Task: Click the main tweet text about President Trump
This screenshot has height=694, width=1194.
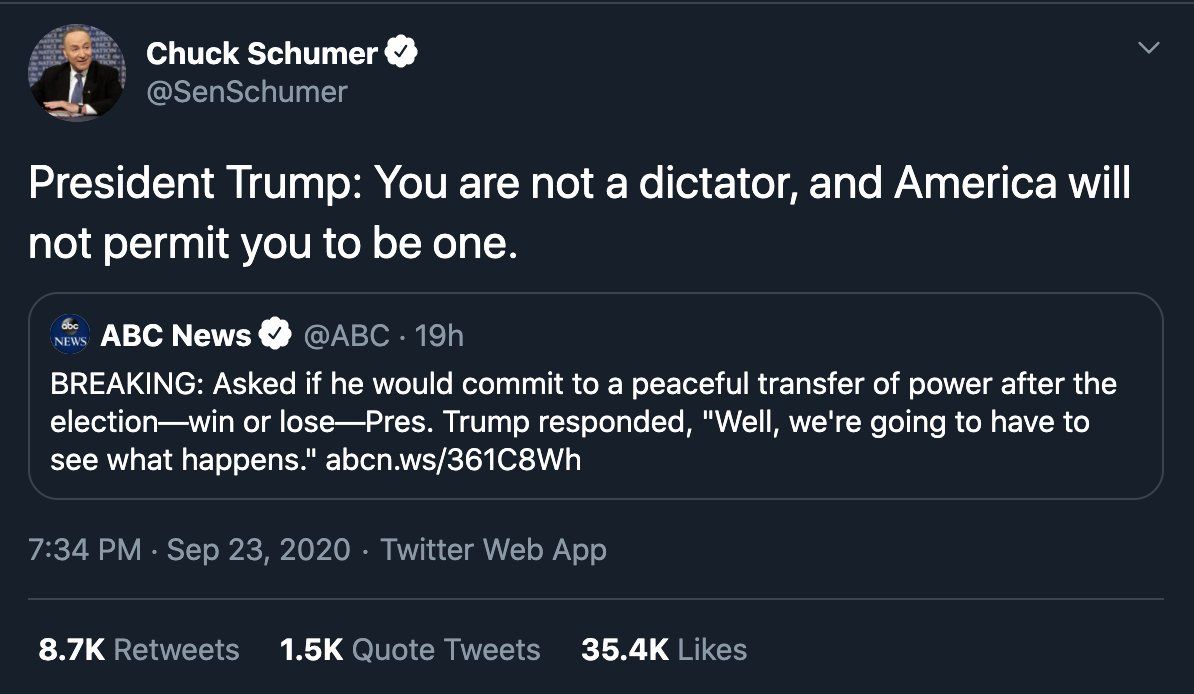Action: pos(580,212)
